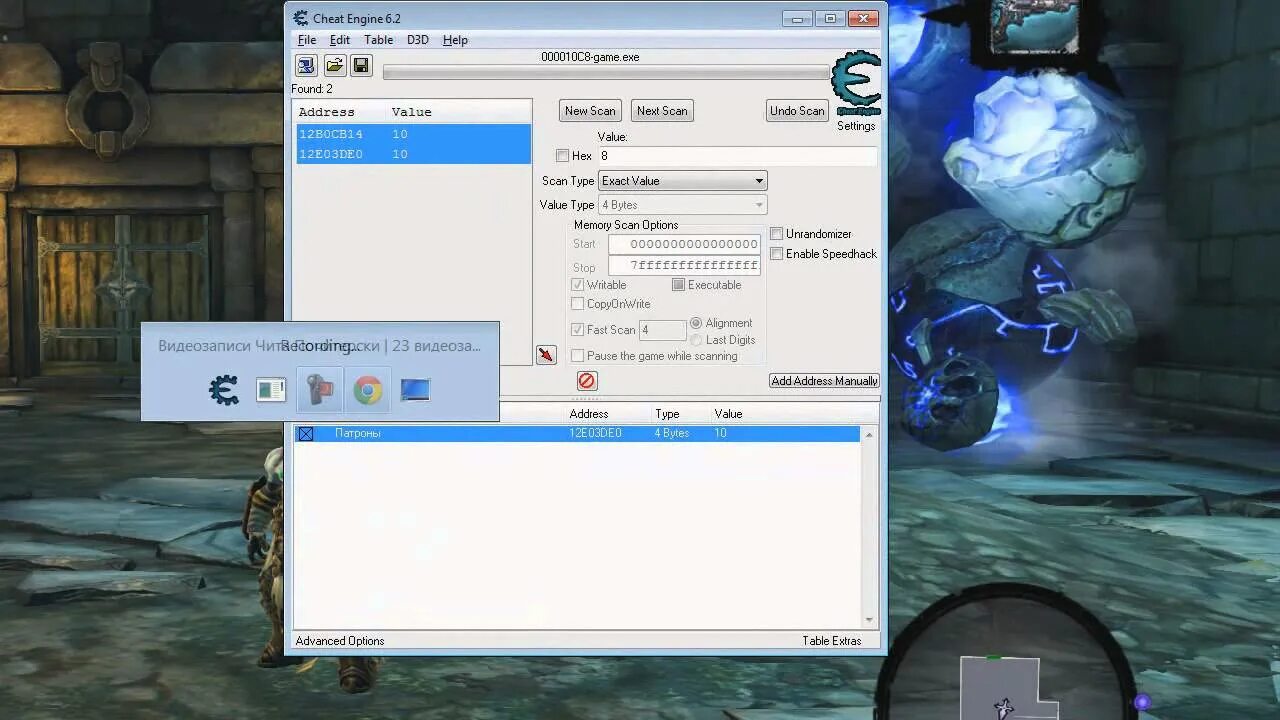This screenshot has height=720, width=1280.
Task: Click the red arrow add-address icon
Action: click(x=546, y=355)
